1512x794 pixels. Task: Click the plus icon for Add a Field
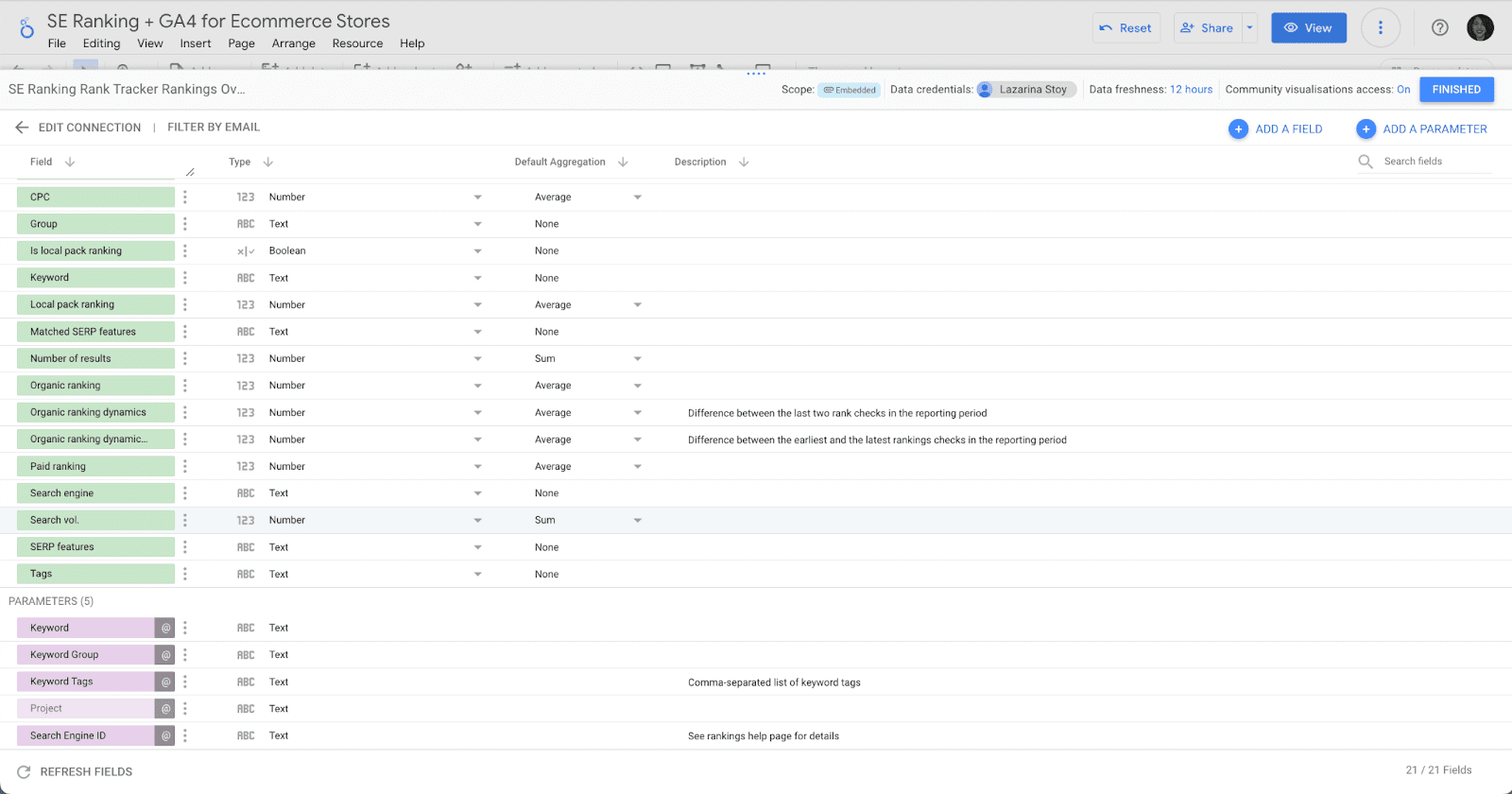tap(1238, 129)
